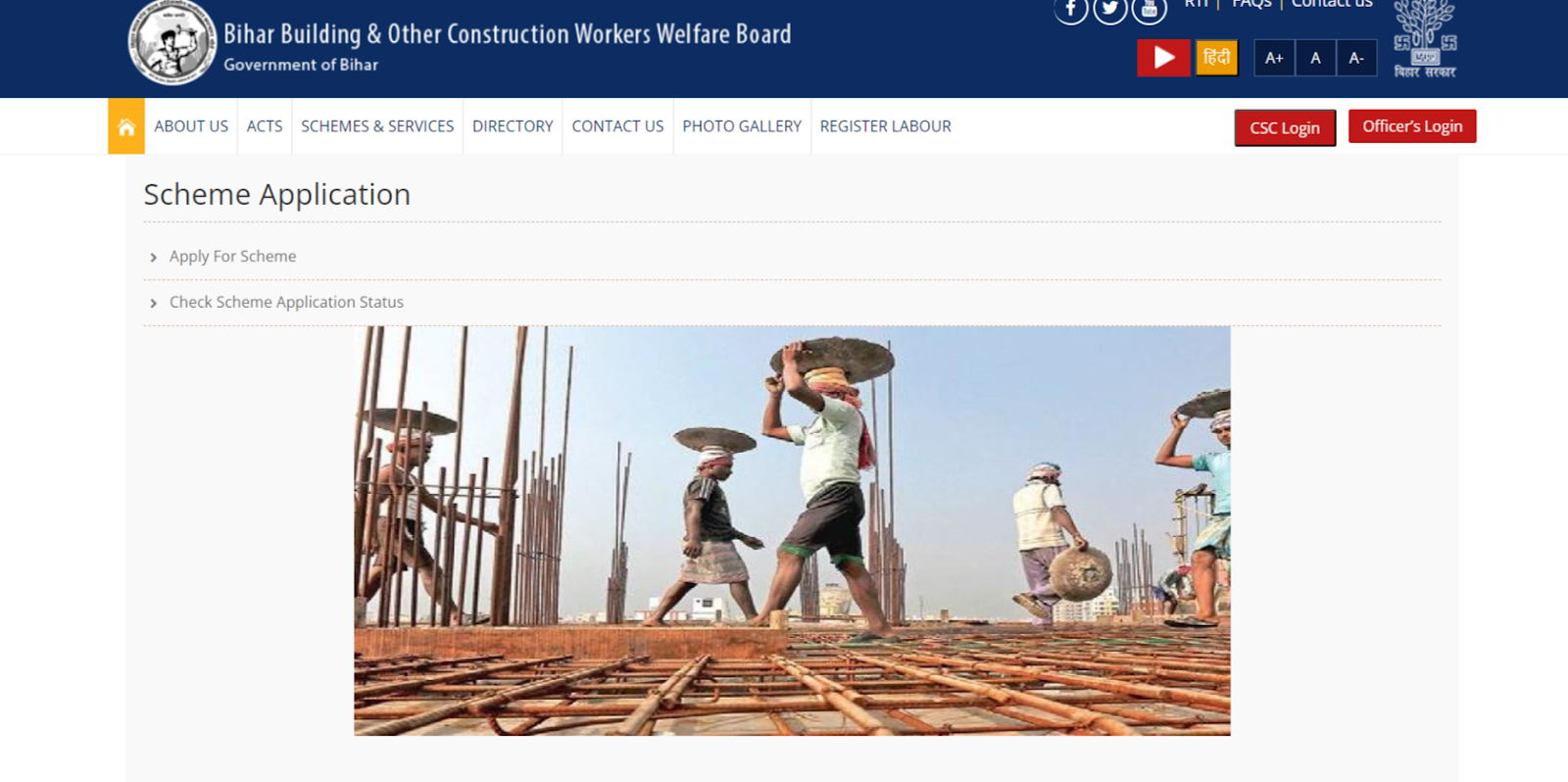1568x782 pixels.
Task: Open the About Us menu
Action: tap(191, 126)
